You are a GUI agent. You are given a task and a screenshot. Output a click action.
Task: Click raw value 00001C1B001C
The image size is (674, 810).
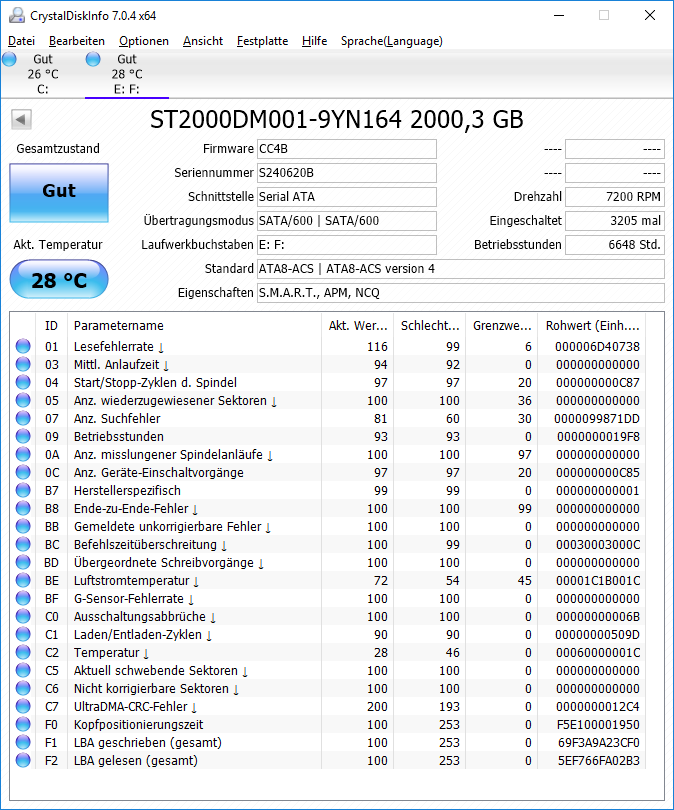click(x=598, y=581)
